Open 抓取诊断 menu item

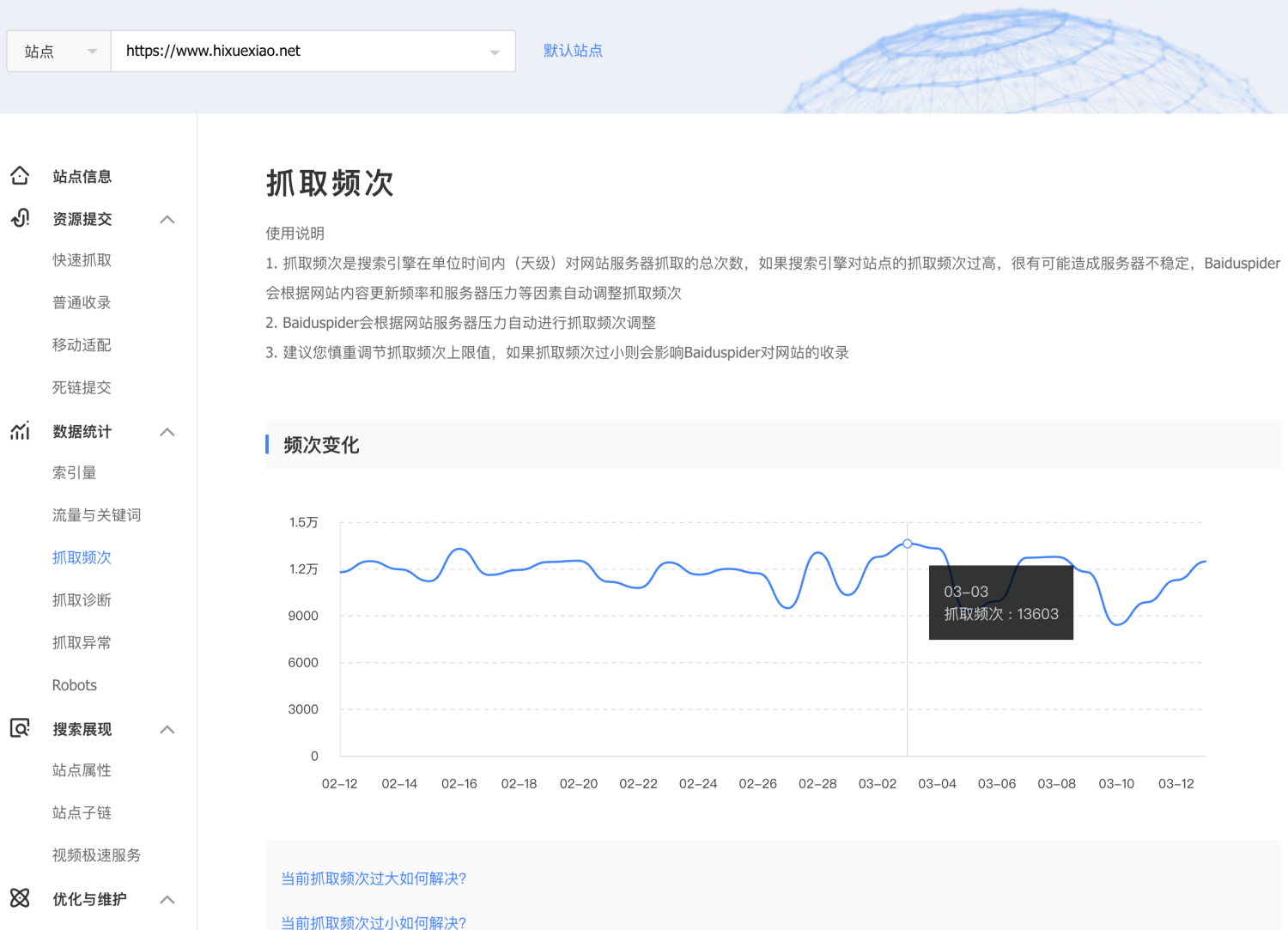pos(82,600)
